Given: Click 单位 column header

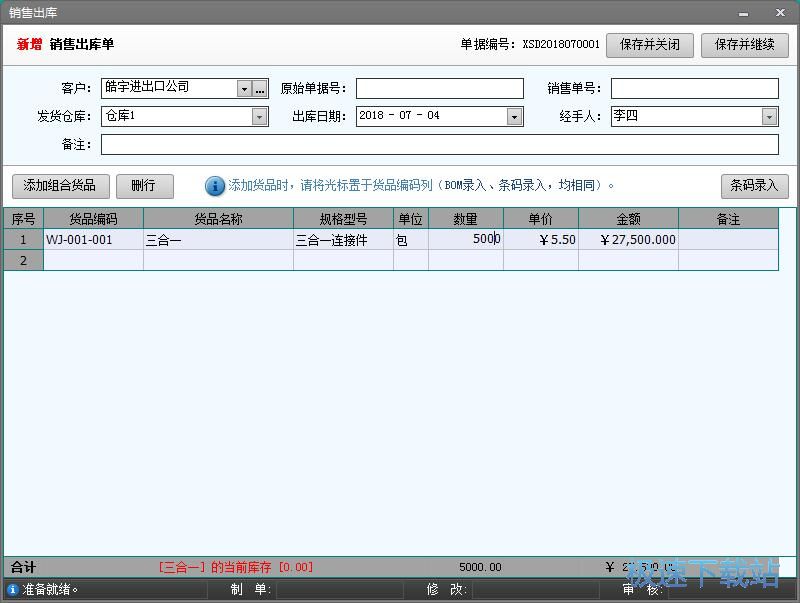Looking at the screenshot, I should click(411, 219).
